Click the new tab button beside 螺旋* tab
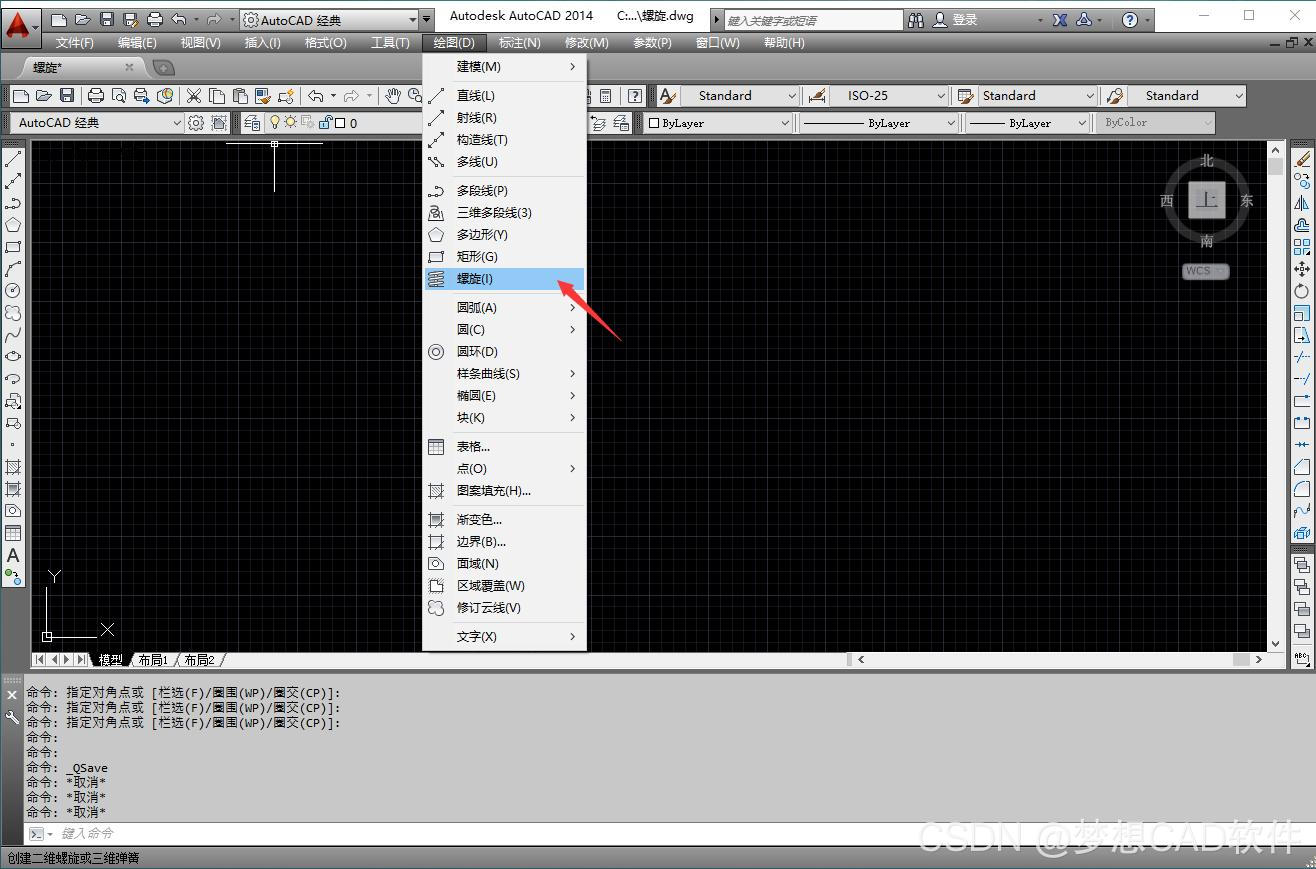The height and width of the screenshot is (869, 1316). pyautogui.click(x=162, y=67)
